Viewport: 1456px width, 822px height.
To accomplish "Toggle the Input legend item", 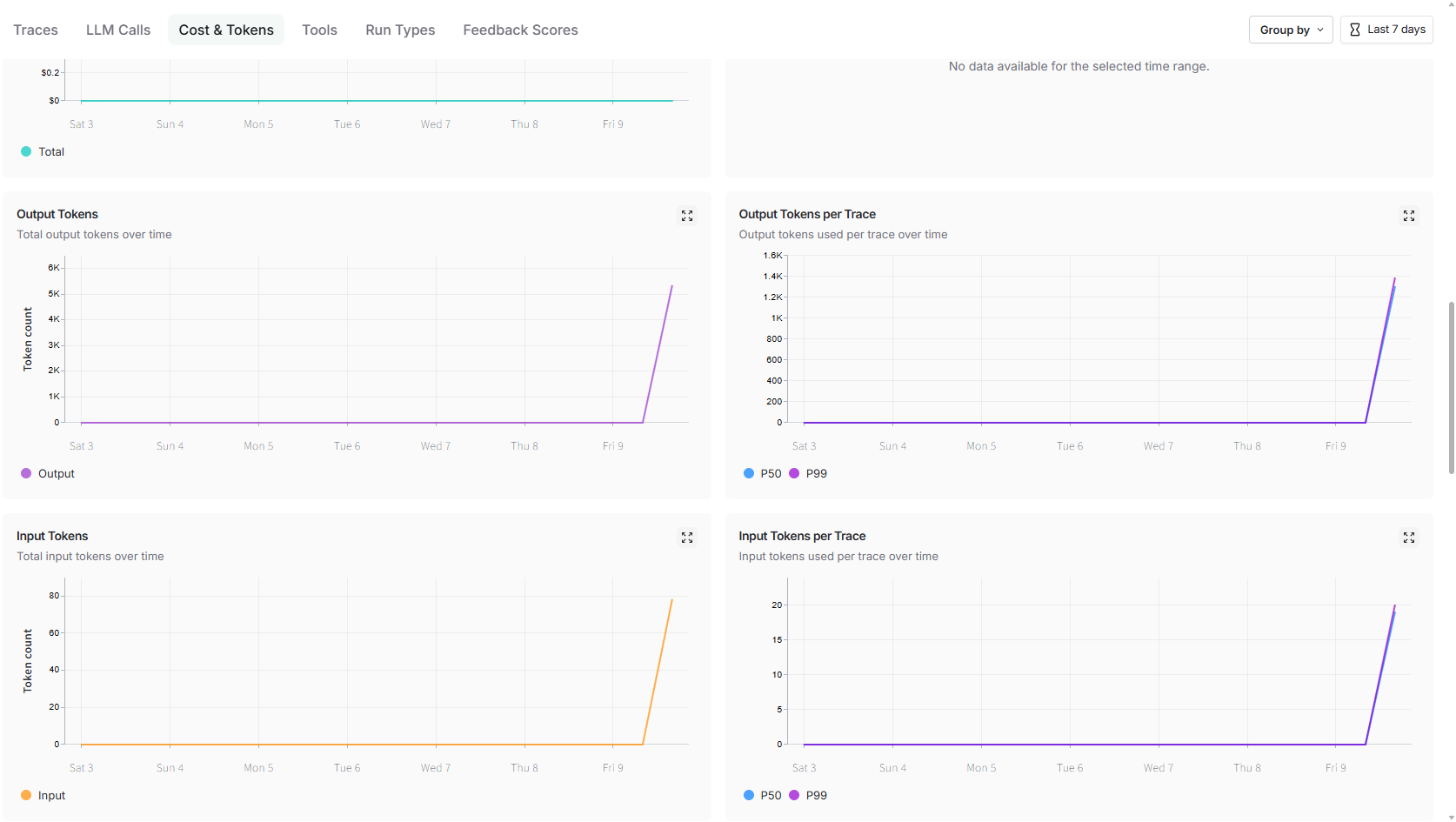I will [x=43, y=795].
